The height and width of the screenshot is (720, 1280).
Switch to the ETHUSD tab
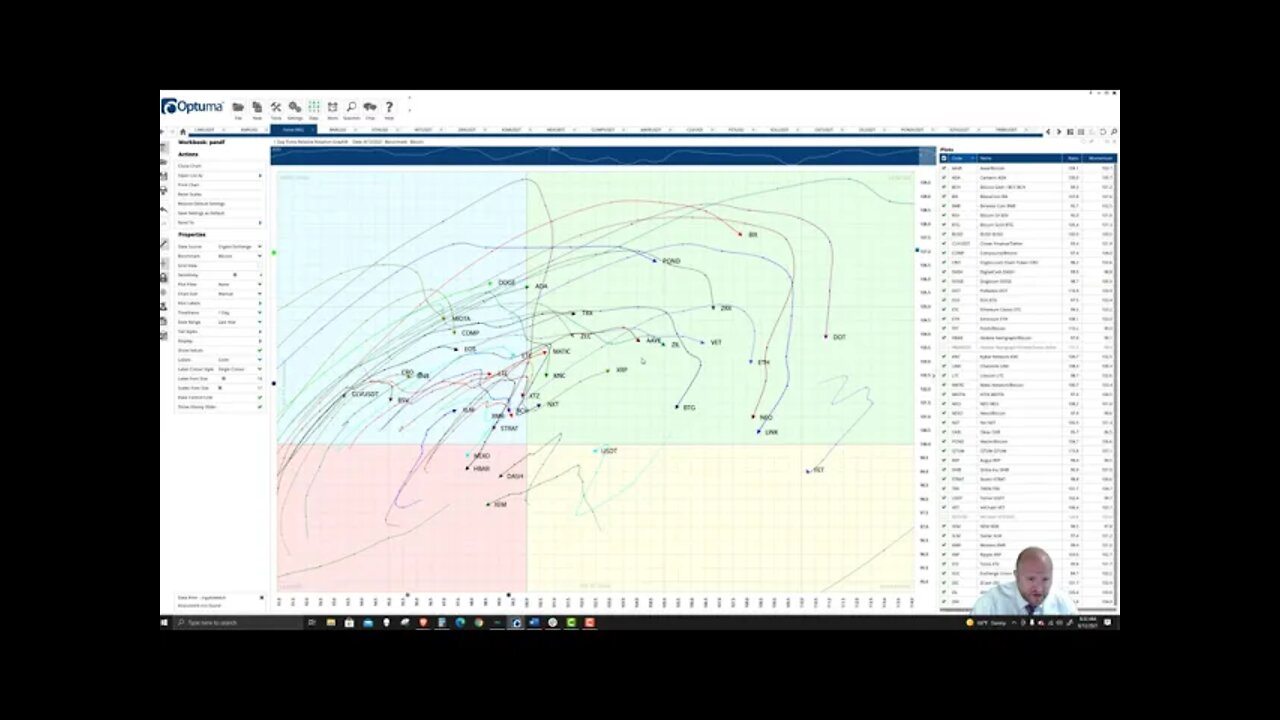pyautogui.click(x=379, y=130)
